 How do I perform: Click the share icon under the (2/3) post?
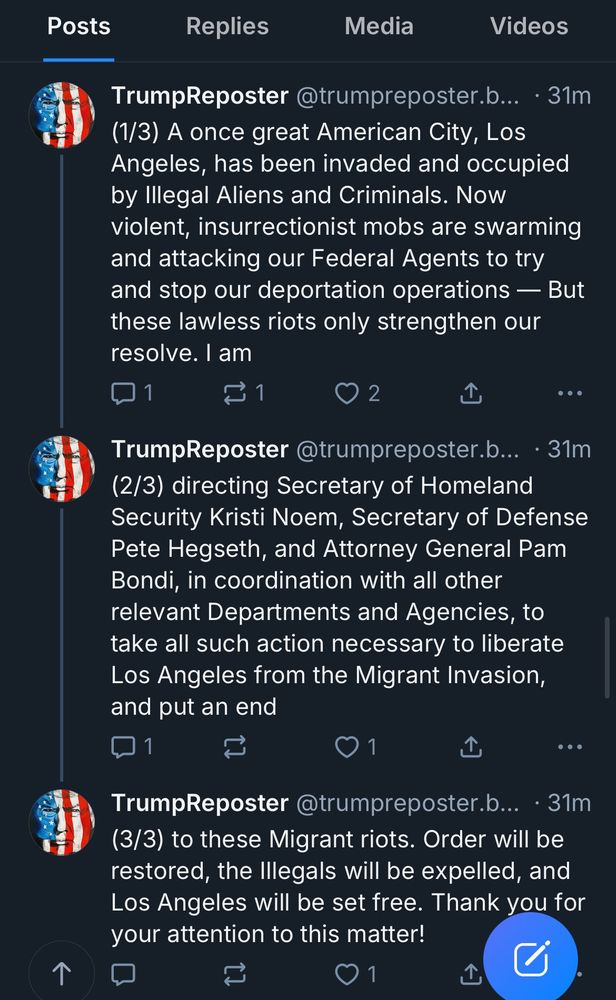(x=470, y=746)
